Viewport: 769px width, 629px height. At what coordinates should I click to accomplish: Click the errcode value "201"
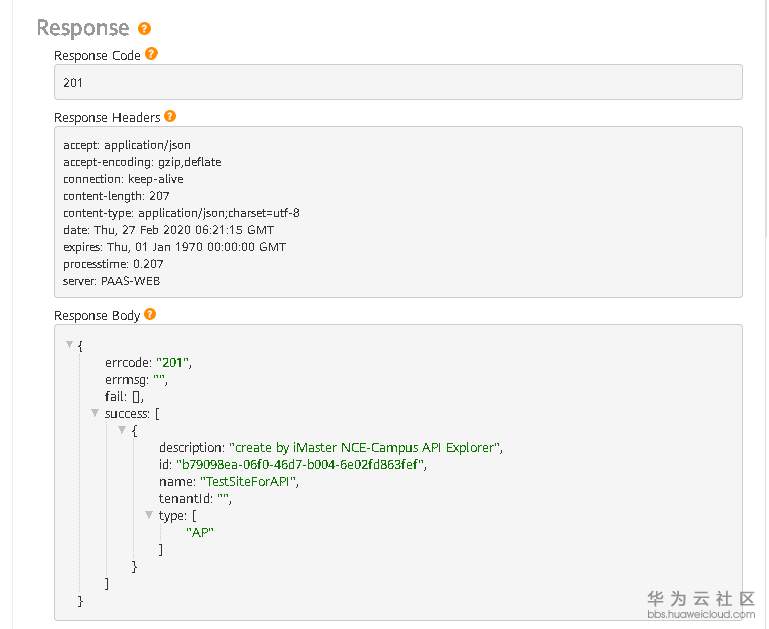[x=173, y=362]
